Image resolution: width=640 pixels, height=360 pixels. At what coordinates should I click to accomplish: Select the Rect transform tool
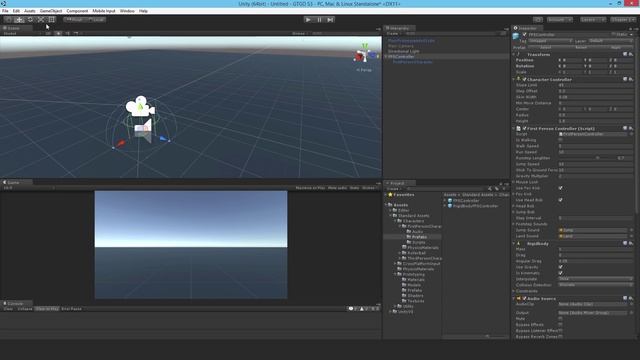(51, 19)
